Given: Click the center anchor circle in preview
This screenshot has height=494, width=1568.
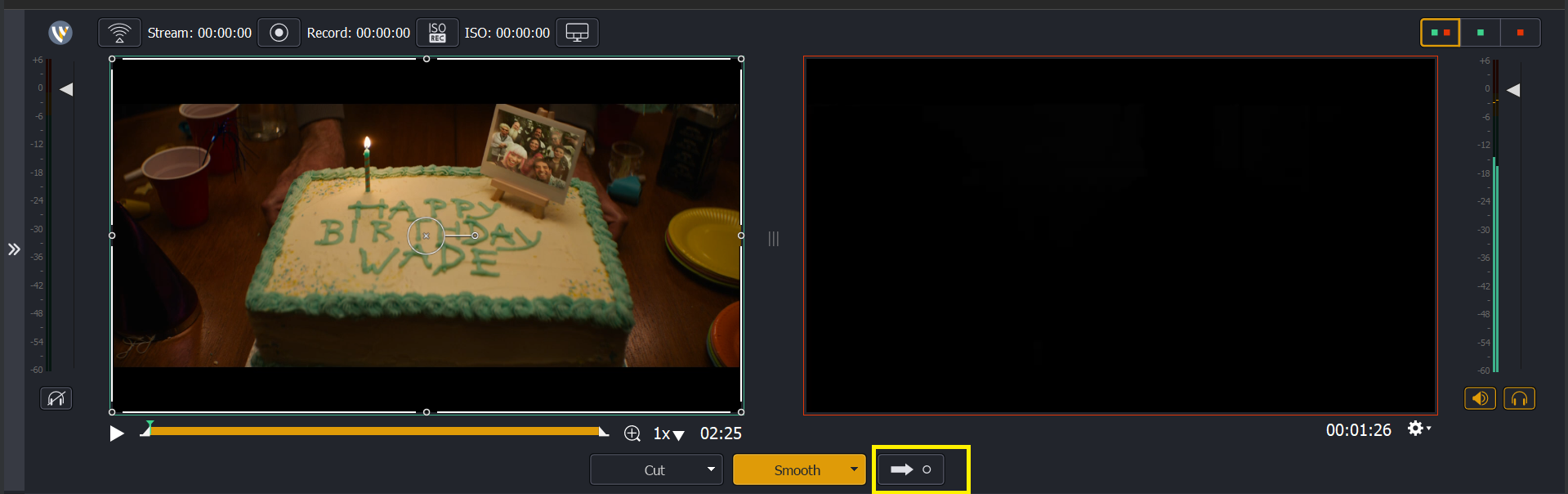Looking at the screenshot, I should tap(426, 236).
